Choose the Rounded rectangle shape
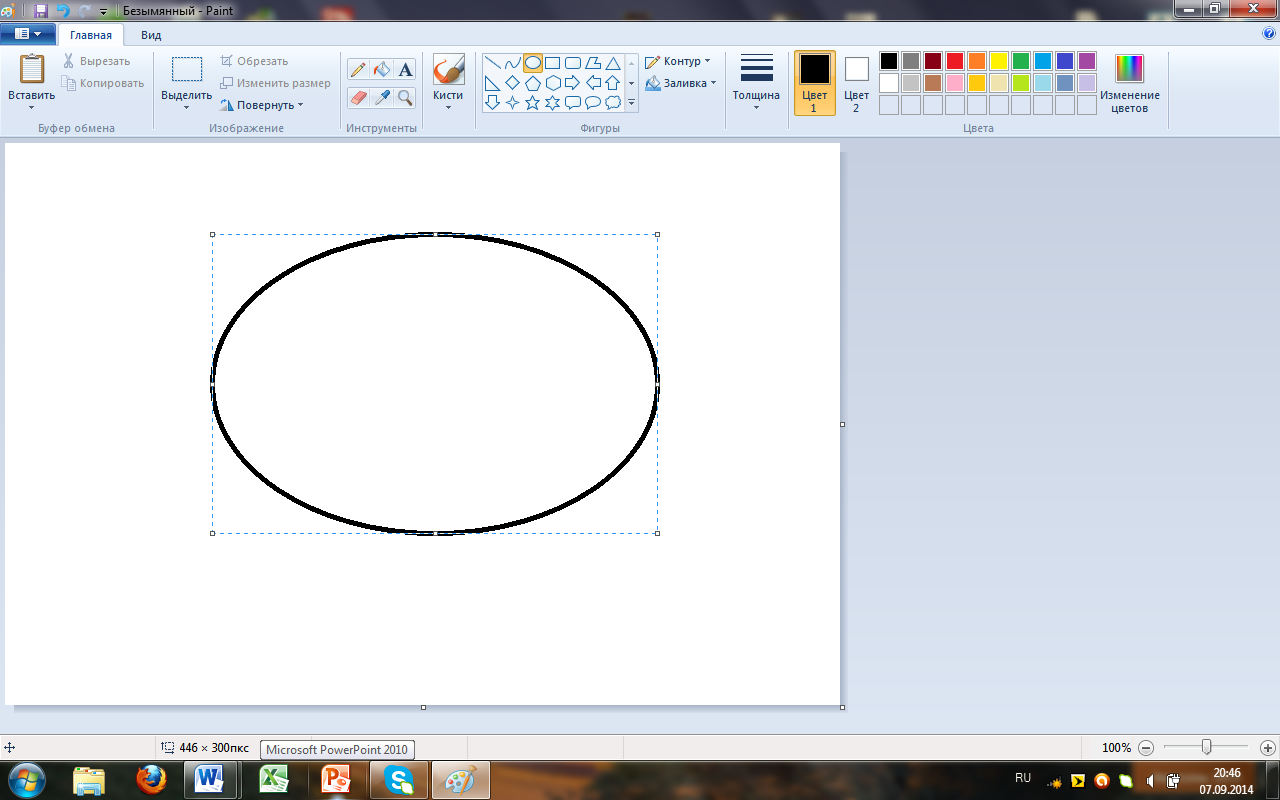 (x=573, y=63)
